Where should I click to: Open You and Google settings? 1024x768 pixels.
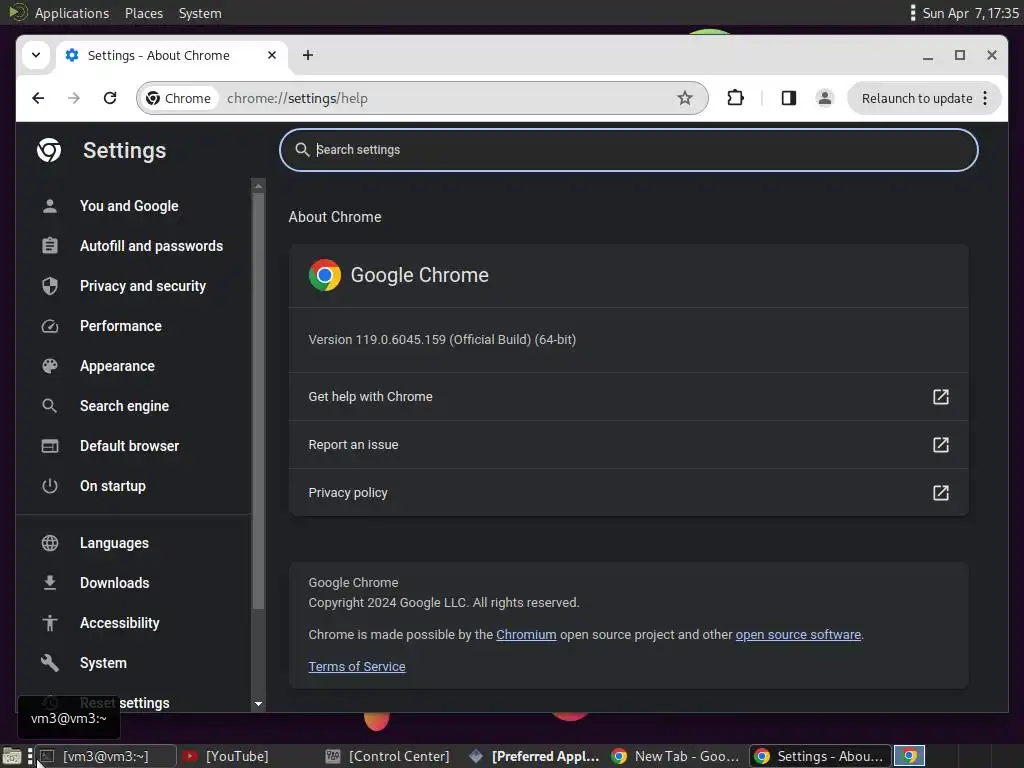click(129, 206)
